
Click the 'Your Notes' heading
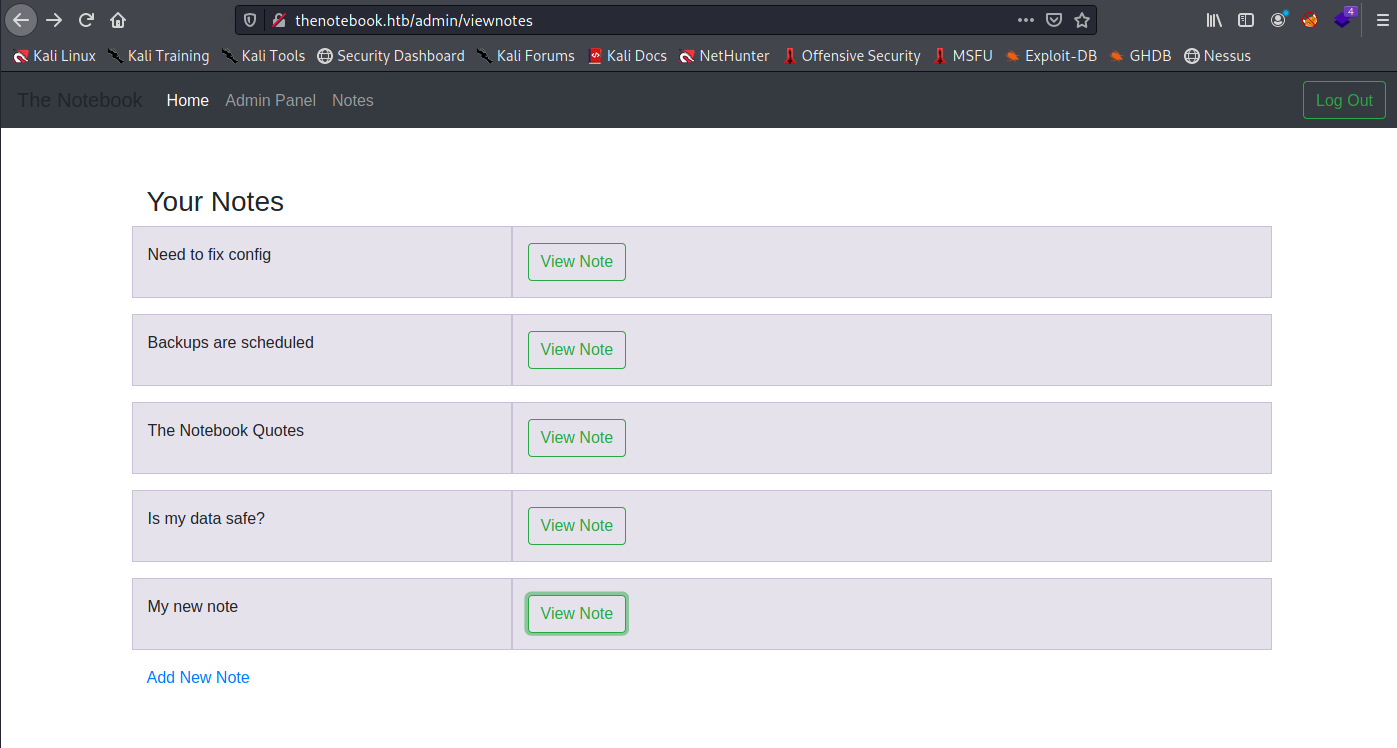(x=215, y=201)
